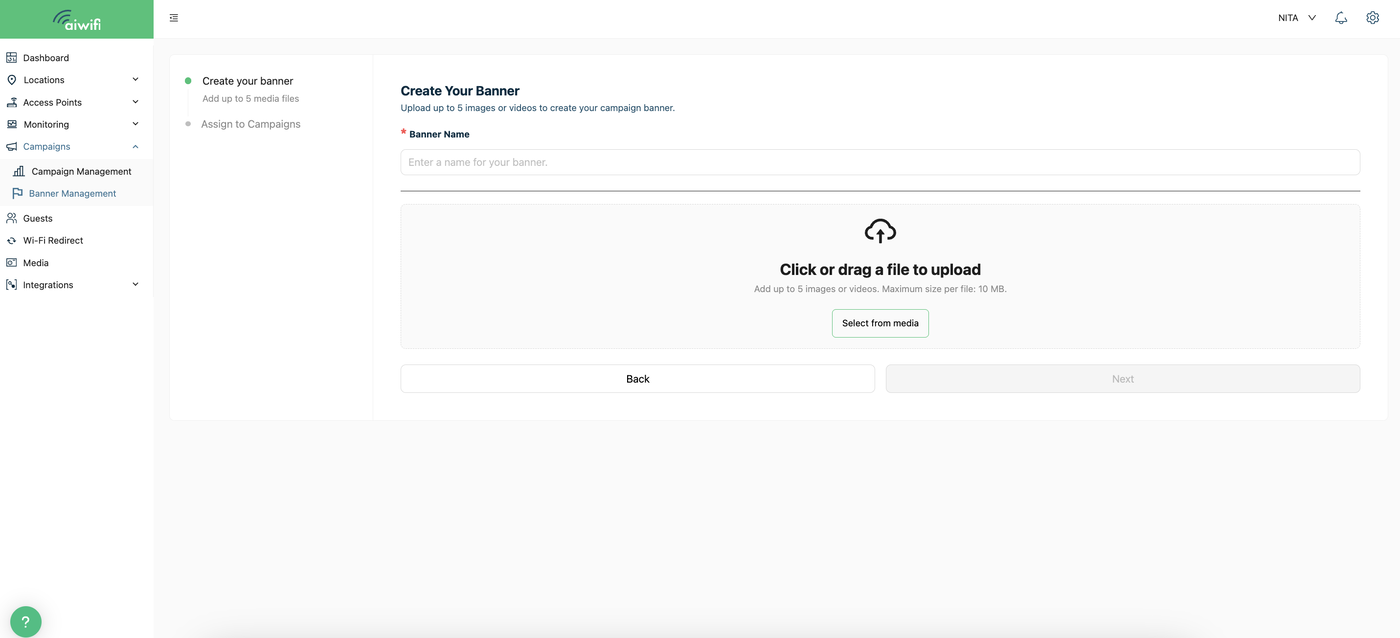
Task: Click the cloud upload icon
Action: coord(880,231)
